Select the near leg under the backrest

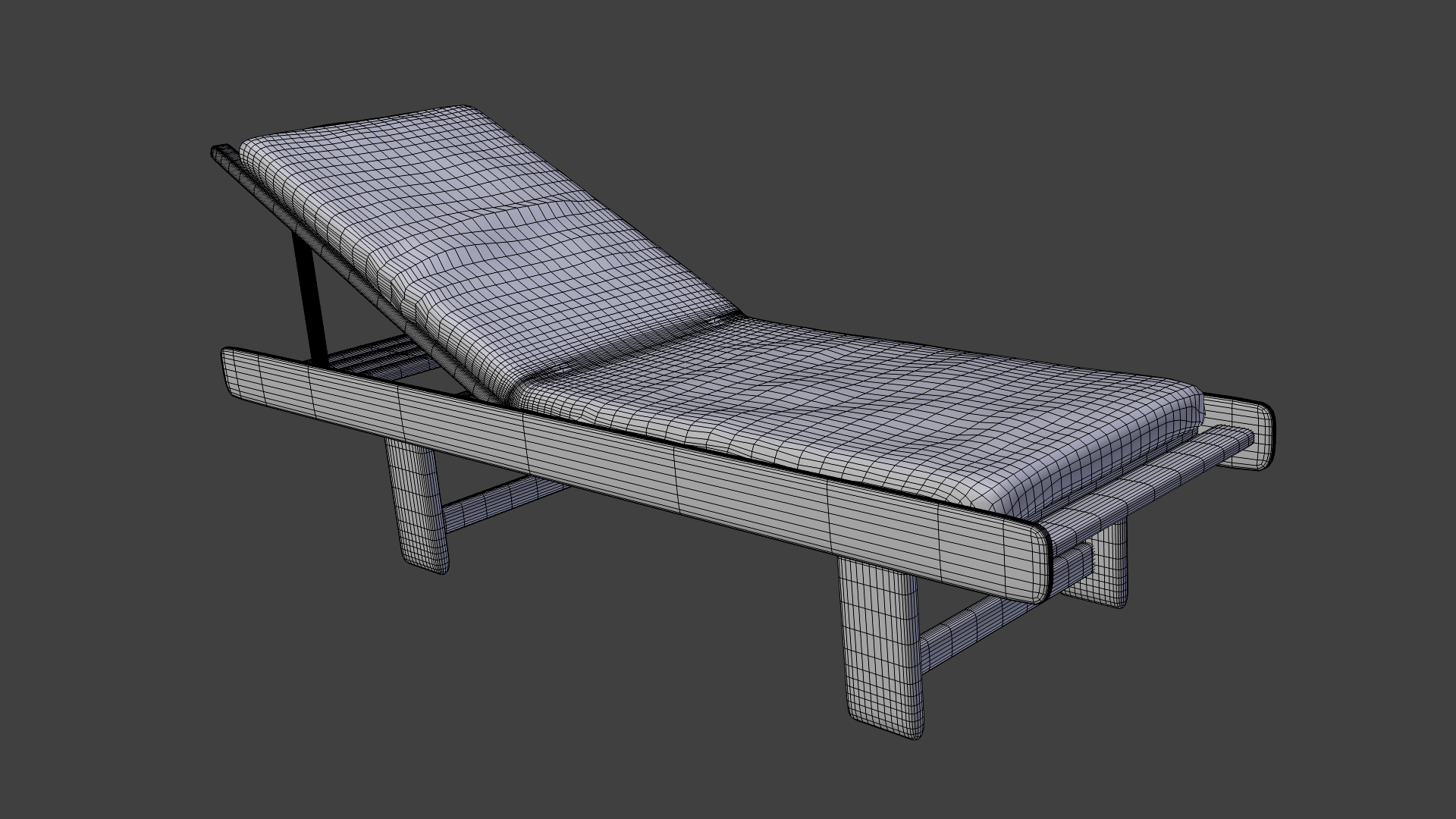click(x=416, y=507)
